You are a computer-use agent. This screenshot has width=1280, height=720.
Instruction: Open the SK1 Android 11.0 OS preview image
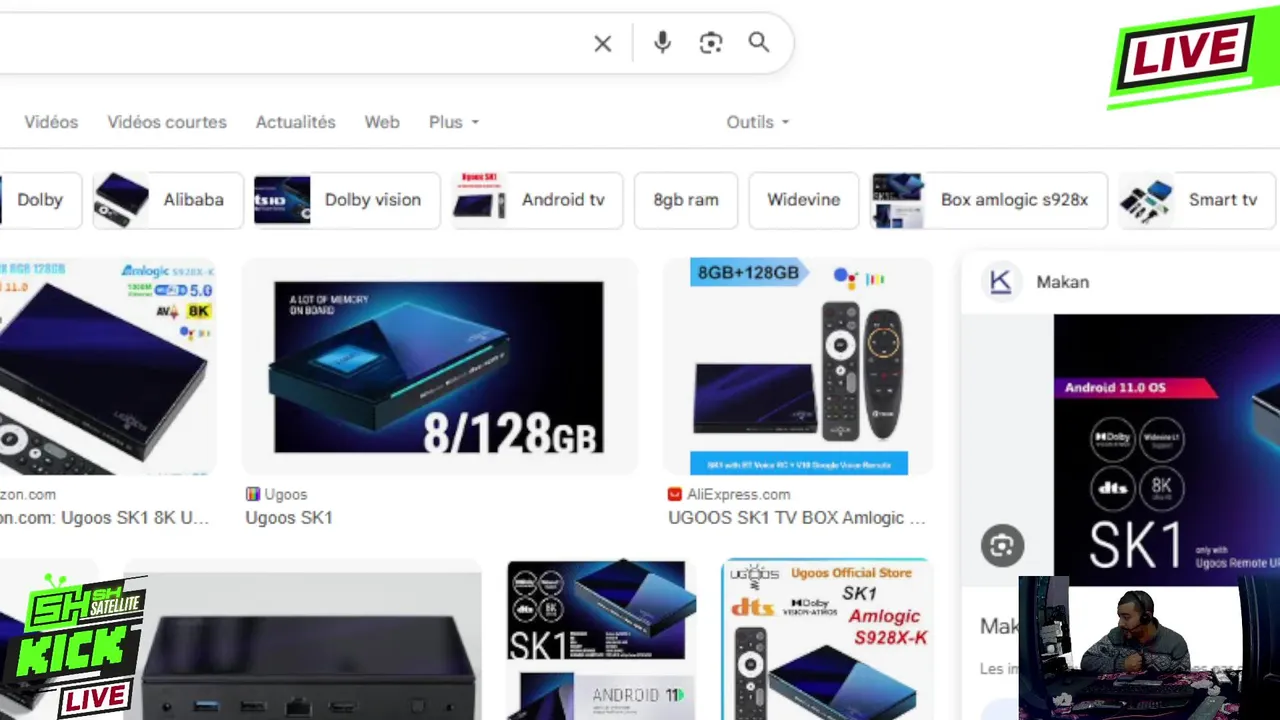tap(1166, 450)
